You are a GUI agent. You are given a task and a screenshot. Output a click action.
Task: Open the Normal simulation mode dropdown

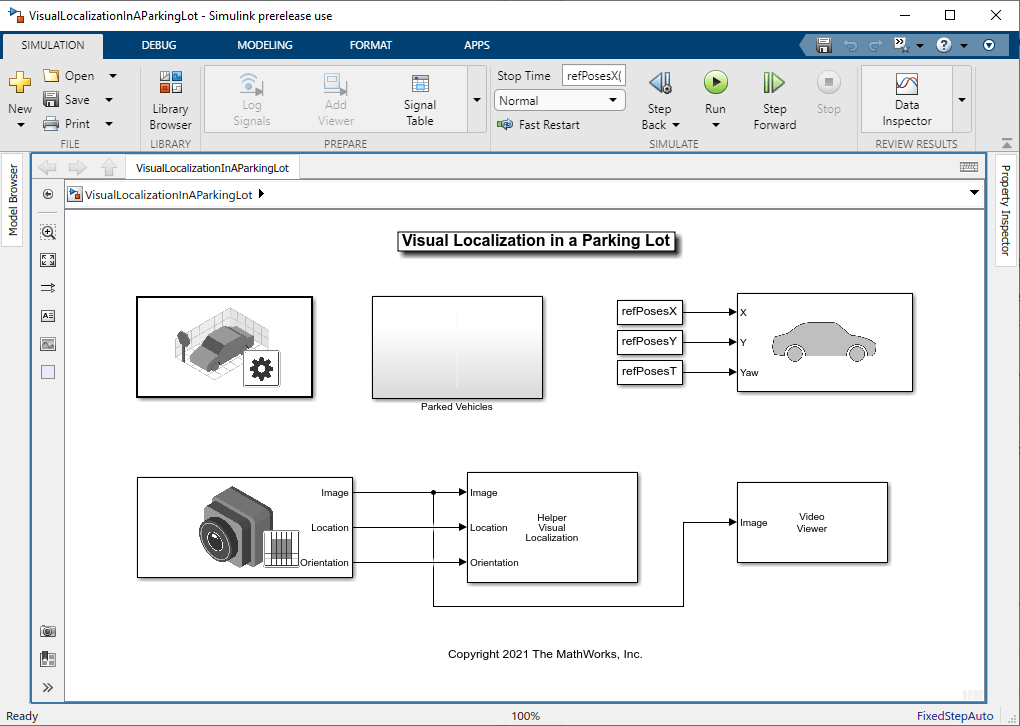(560, 101)
